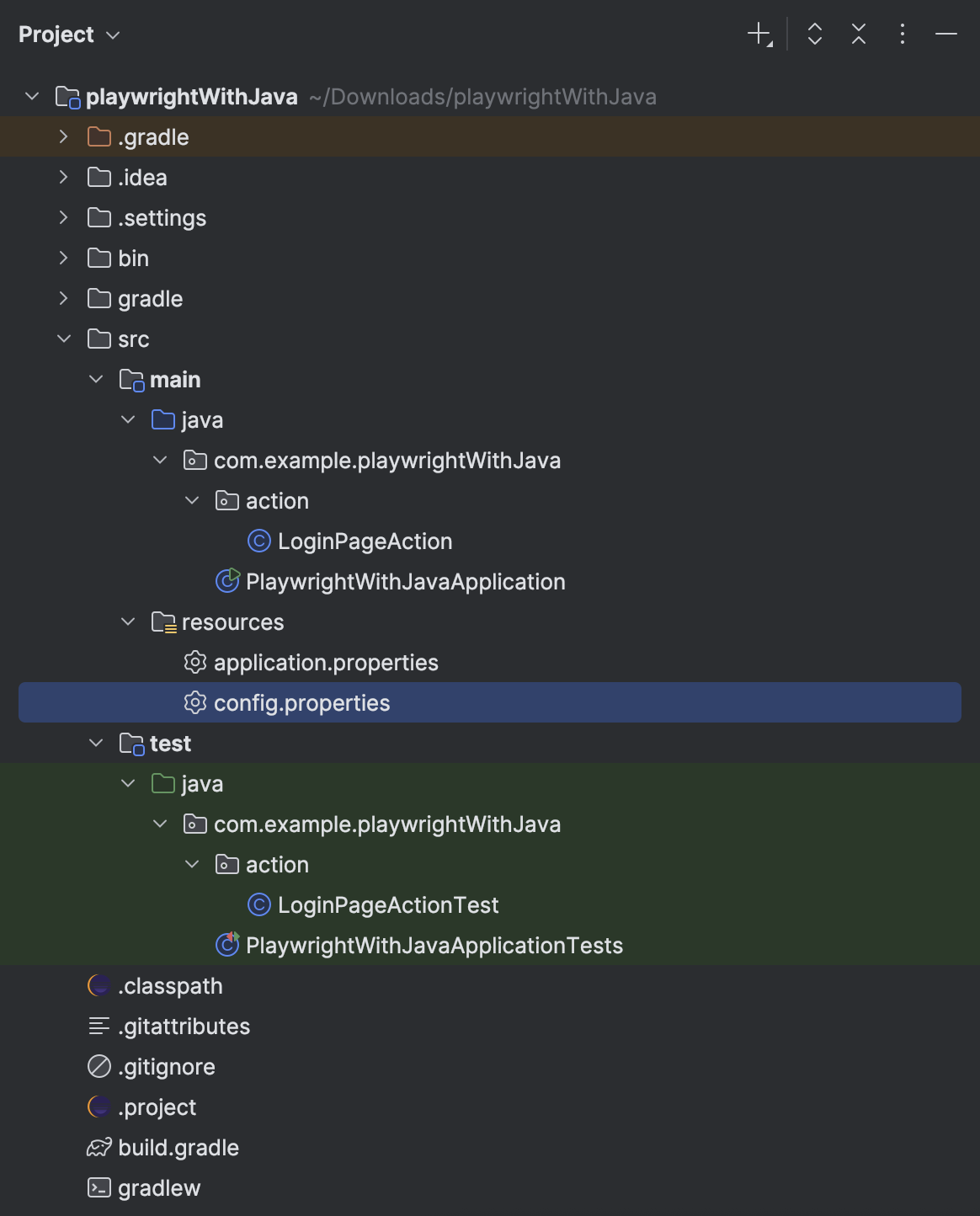Screen dimensions: 980x1216
Task: Click the gradle folder icon
Action: (x=99, y=299)
